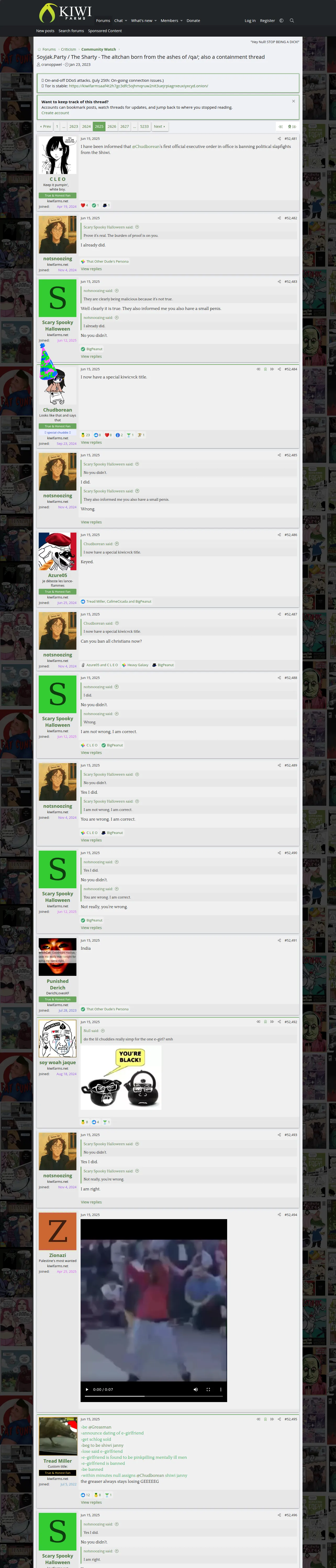Click the highlight badge icon on post #52,484
Viewport: 336px width, 1568px height.
pyautogui.click(x=265, y=369)
